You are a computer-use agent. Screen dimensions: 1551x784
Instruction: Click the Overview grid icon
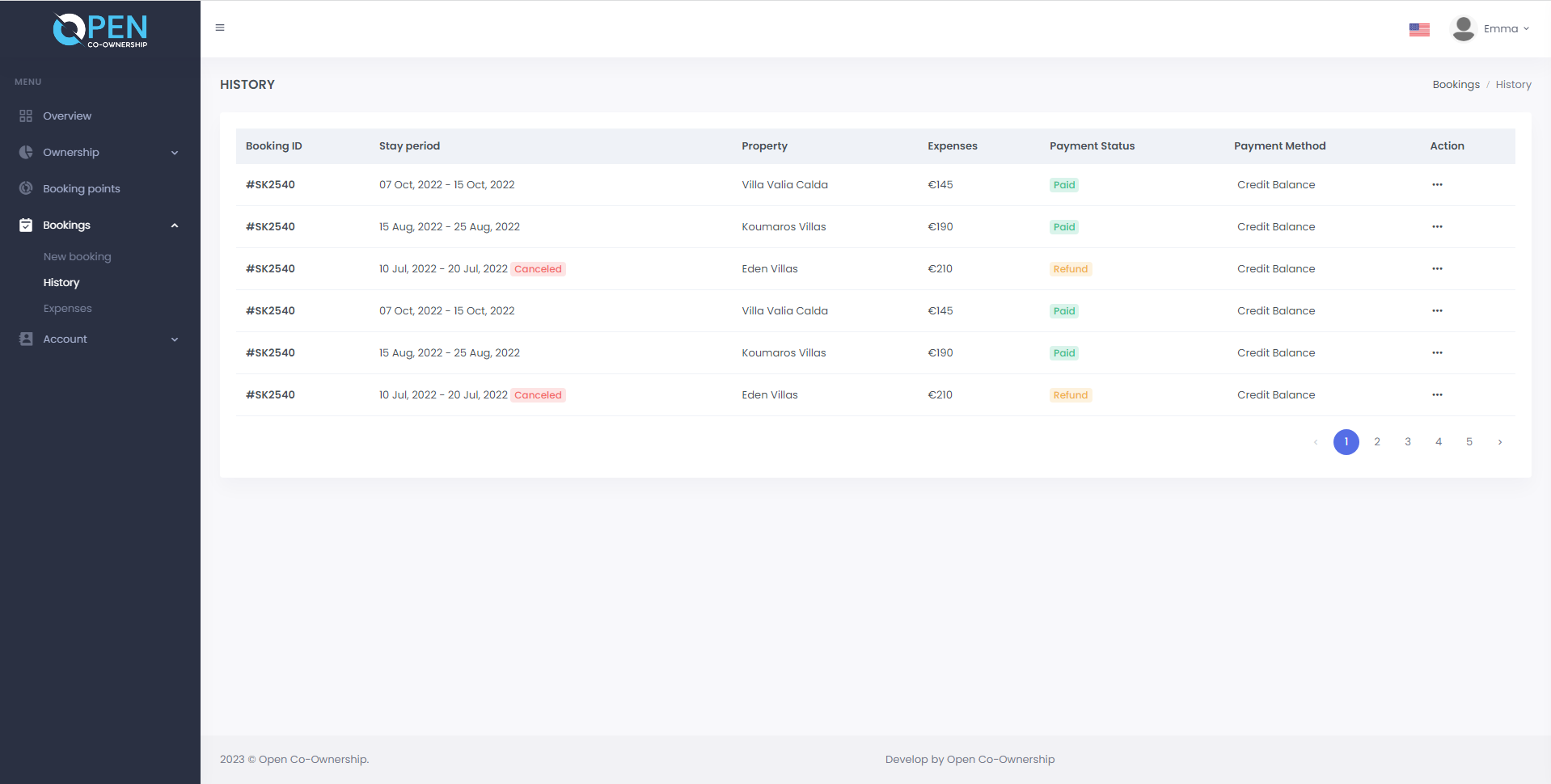click(26, 116)
